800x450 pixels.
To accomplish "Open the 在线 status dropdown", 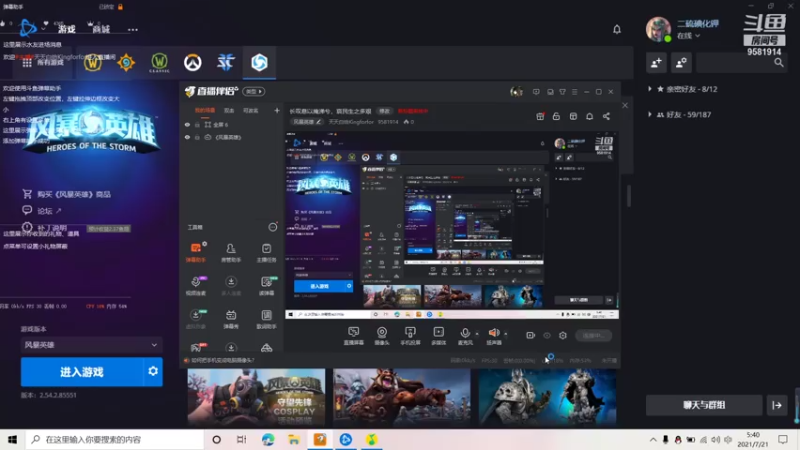I will click(x=688, y=36).
